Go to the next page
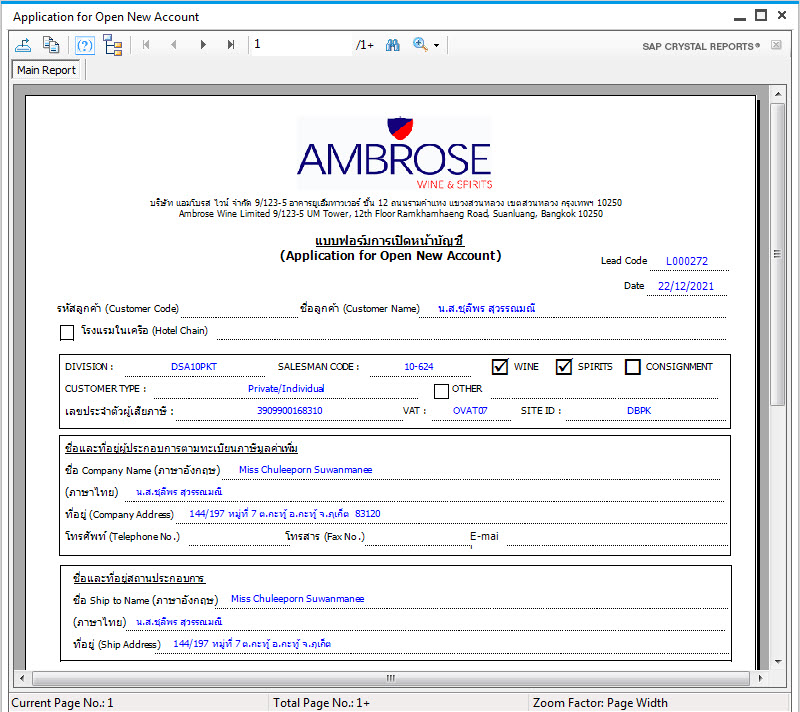This screenshot has height=712, width=800. (x=203, y=45)
